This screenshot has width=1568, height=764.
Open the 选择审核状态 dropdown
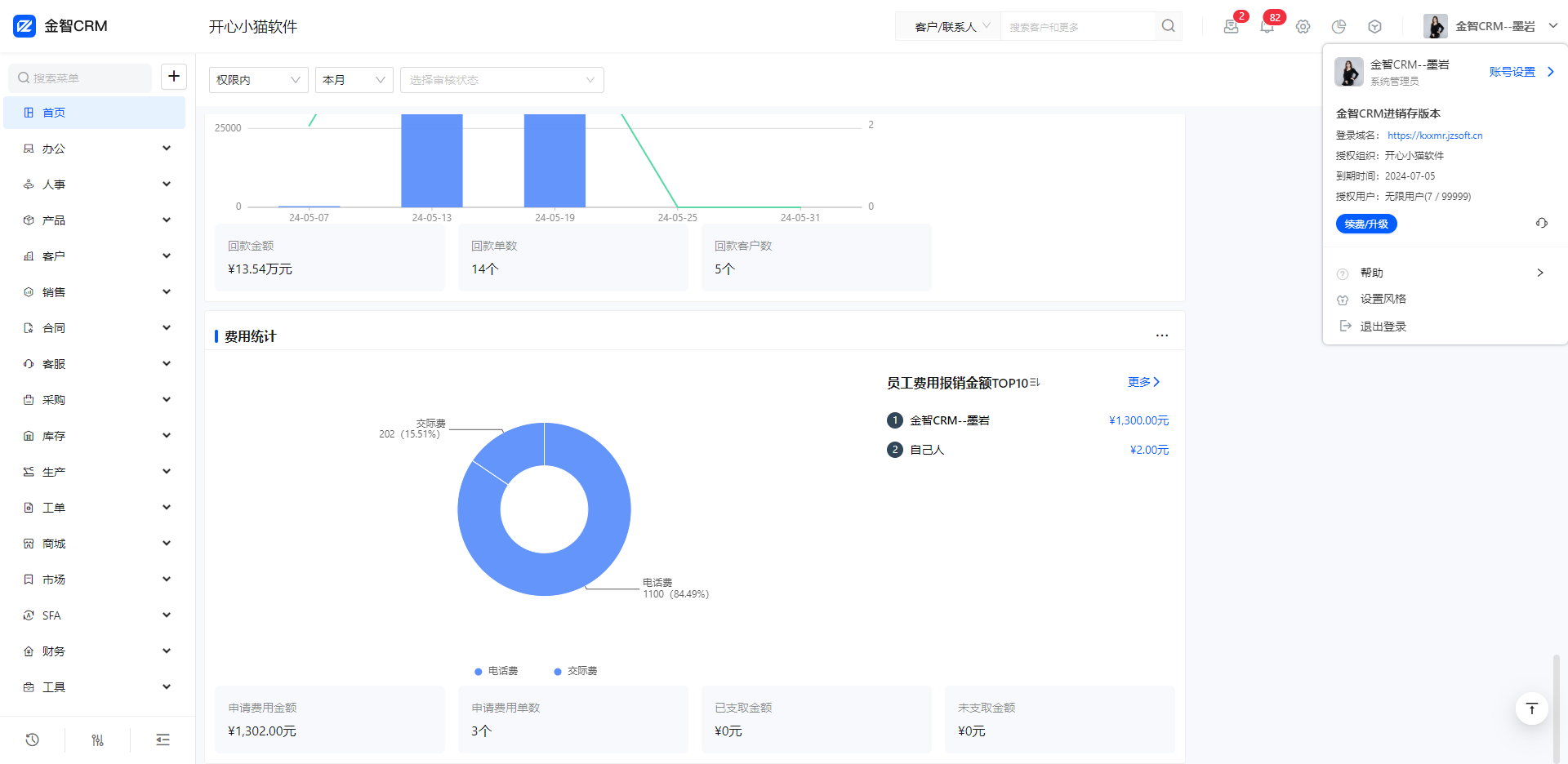[502, 80]
